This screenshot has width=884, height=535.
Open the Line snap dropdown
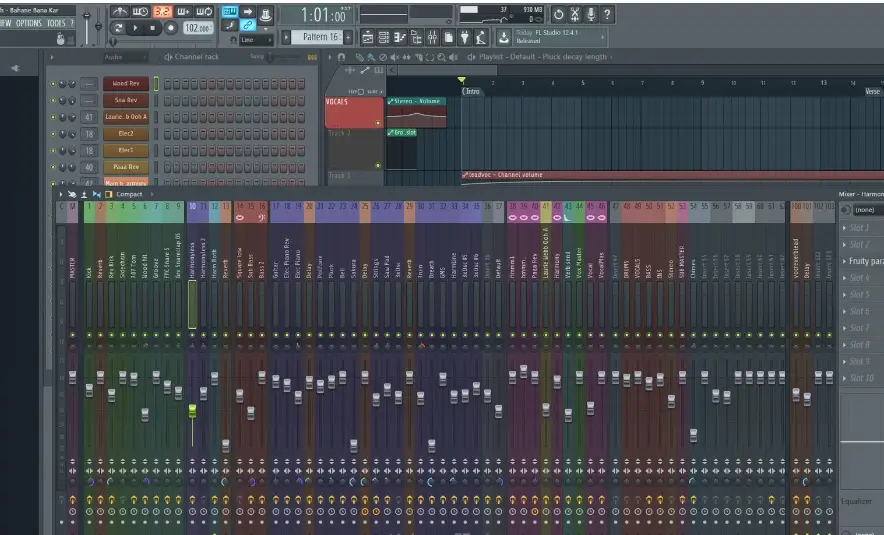coord(257,40)
